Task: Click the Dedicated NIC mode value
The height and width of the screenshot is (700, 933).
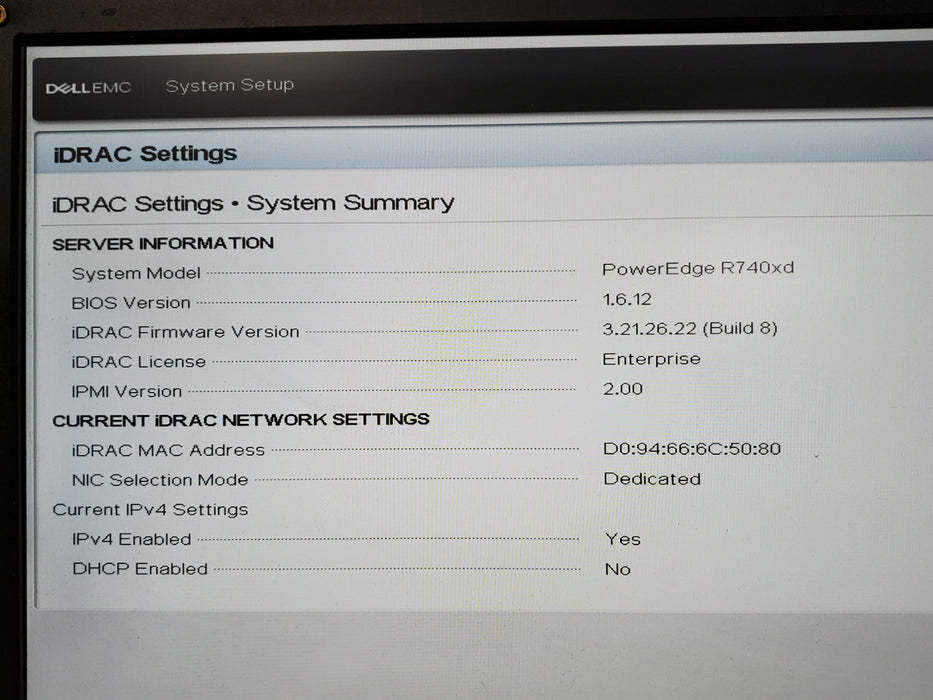Action: [x=652, y=479]
